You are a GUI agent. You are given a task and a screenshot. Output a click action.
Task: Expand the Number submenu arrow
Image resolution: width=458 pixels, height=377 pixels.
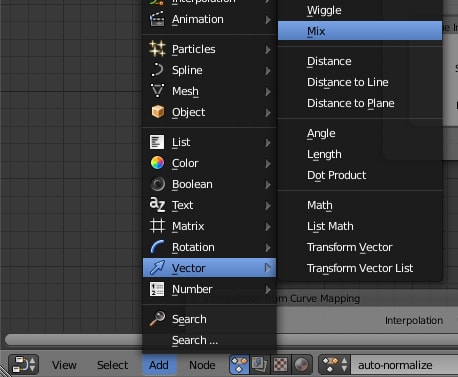pyautogui.click(x=268, y=290)
